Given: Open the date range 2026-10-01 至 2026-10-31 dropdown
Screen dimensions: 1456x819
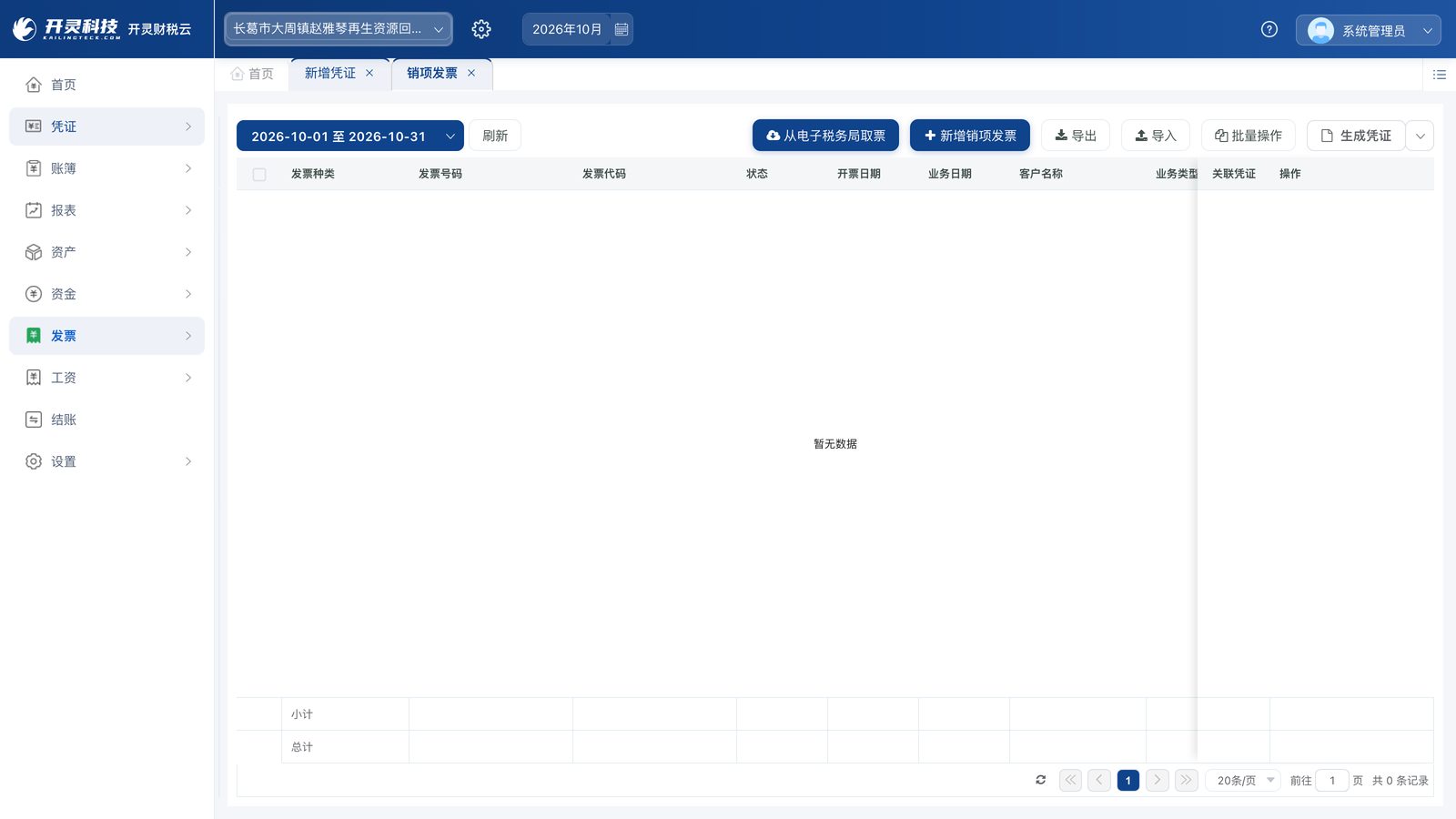Looking at the screenshot, I should (x=350, y=136).
